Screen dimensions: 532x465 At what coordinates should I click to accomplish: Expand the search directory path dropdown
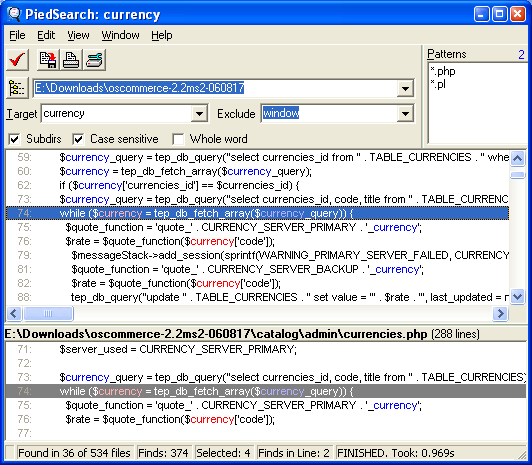(405, 89)
